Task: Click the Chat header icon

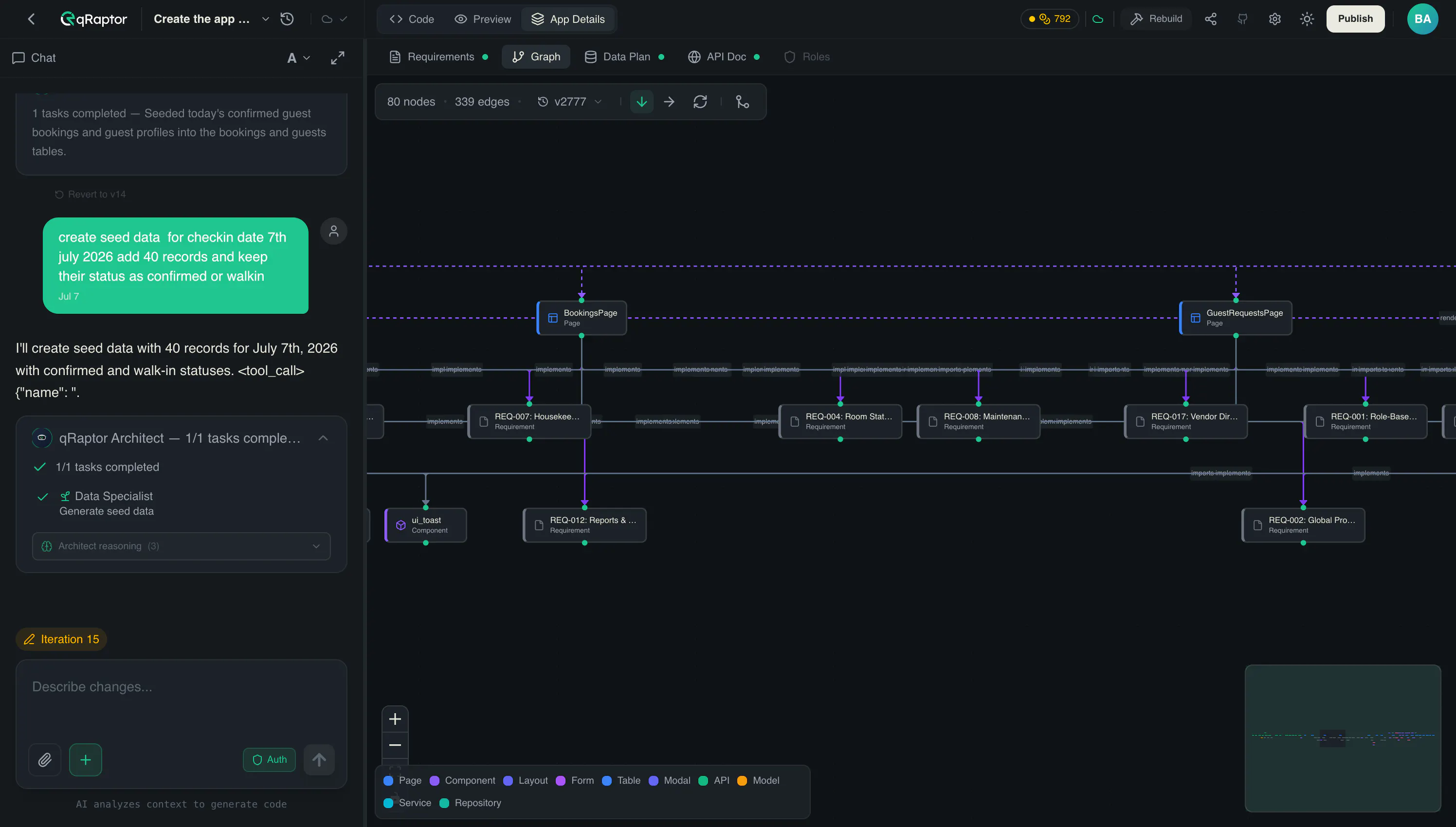Action: click(x=19, y=57)
